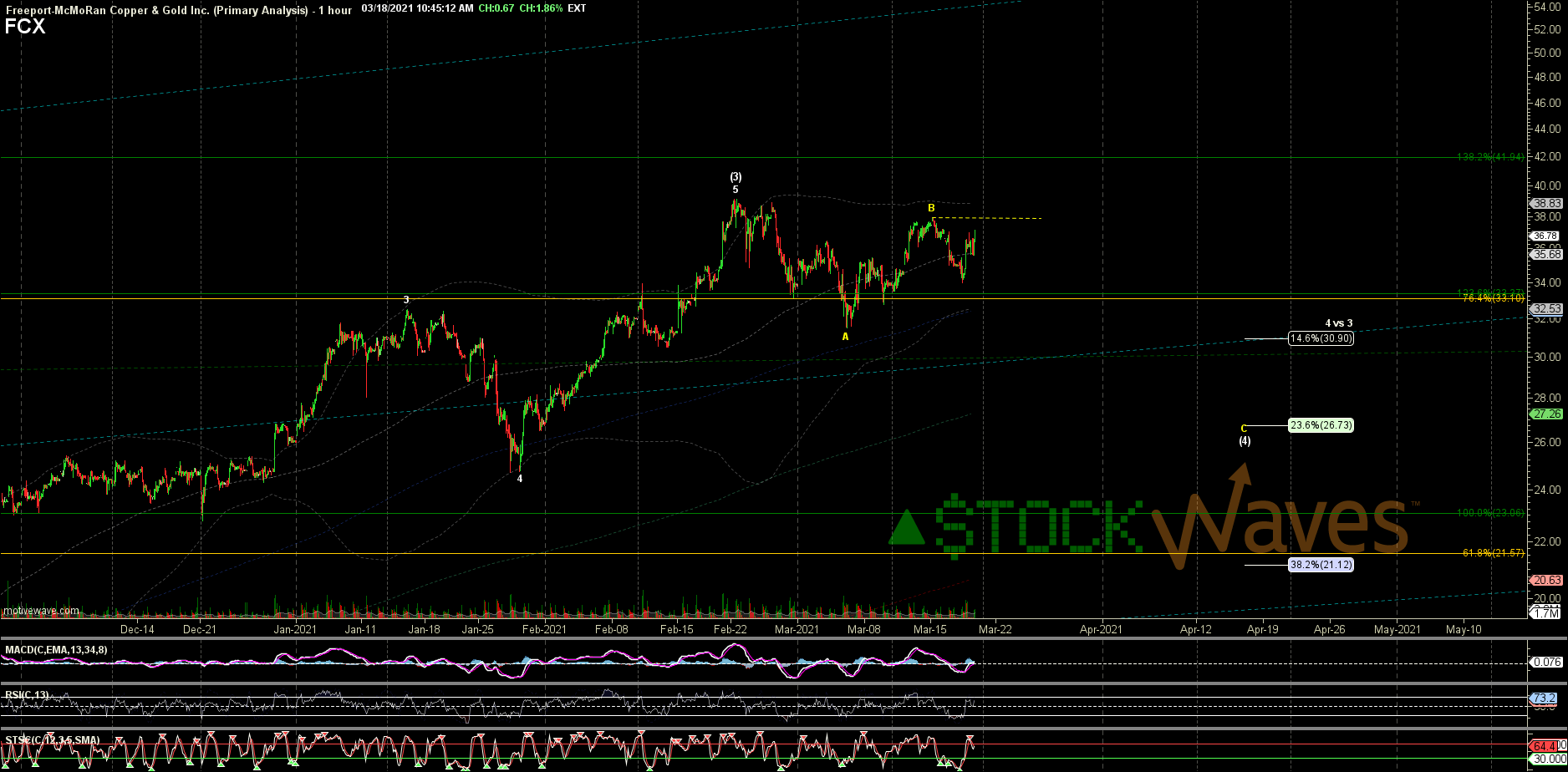Click the Apr-2021 date label
Screen dimensions: 1568x772
1101,629
